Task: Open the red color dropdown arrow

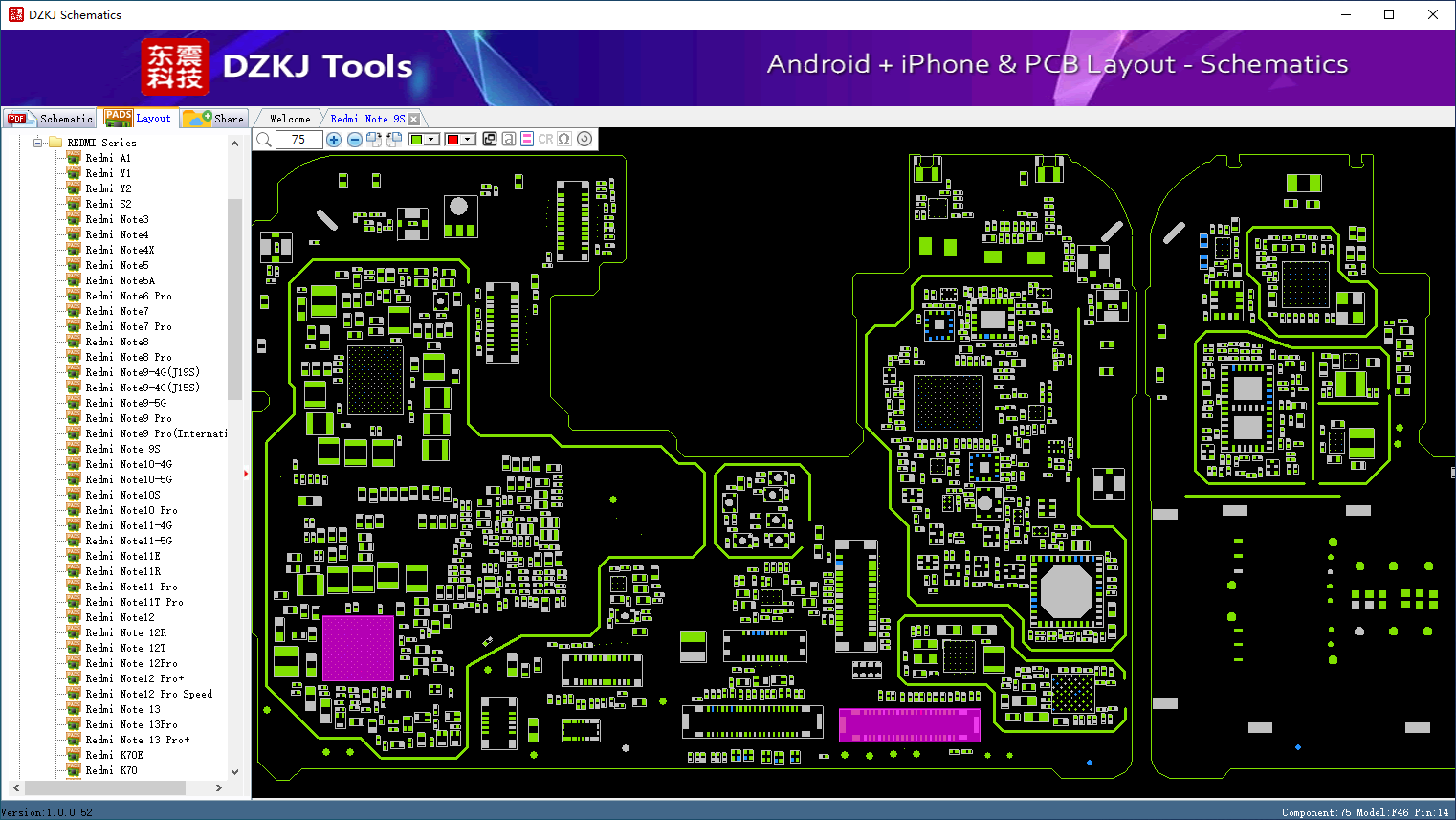Action: pyautogui.click(x=468, y=140)
